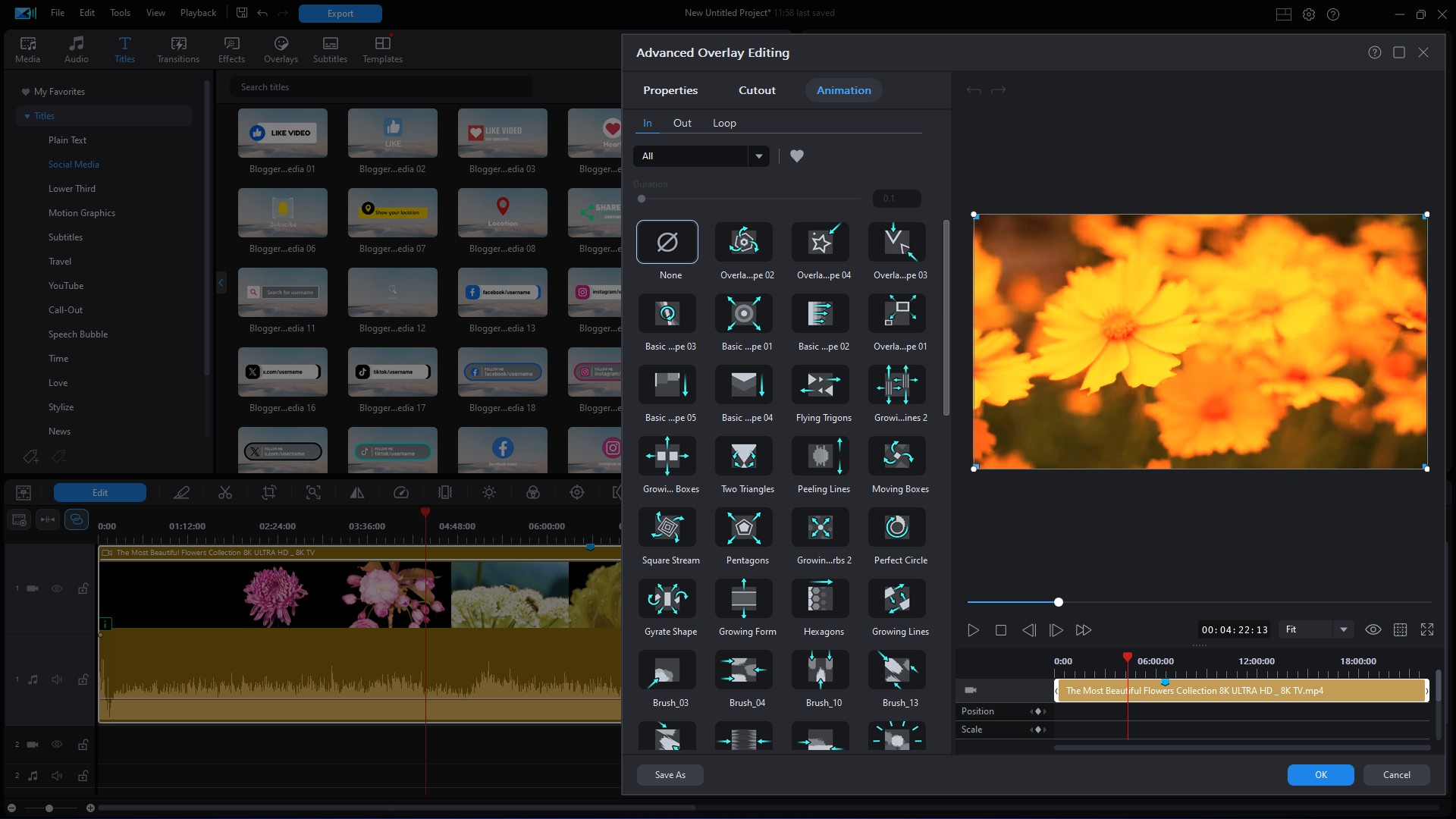Open the Playback menu
The height and width of the screenshot is (819, 1456).
pos(198,13)
